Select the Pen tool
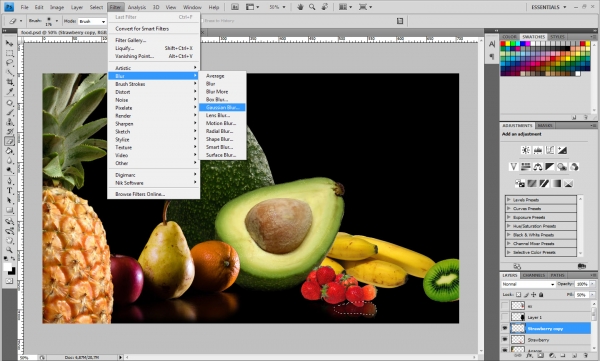 coord(9,181)
